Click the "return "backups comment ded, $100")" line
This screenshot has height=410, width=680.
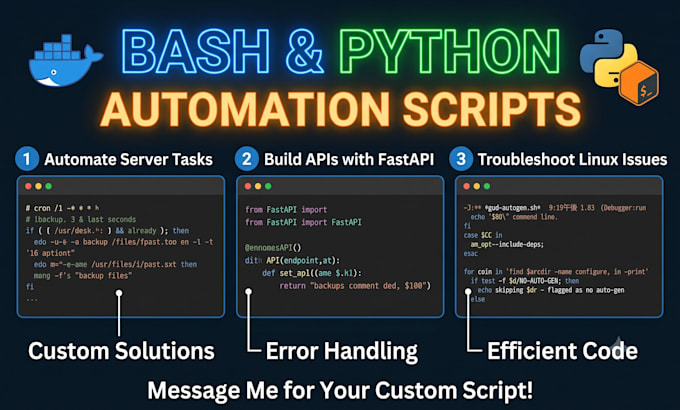click(355, 286)
